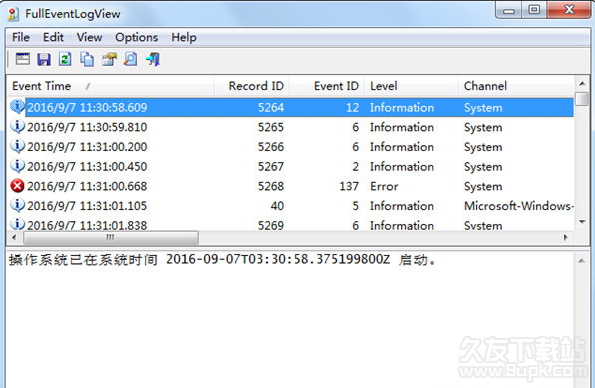This screenshot has height=388, width=595.
Task: Maximize the FullEventLogView window
Action: coord(534,10)
